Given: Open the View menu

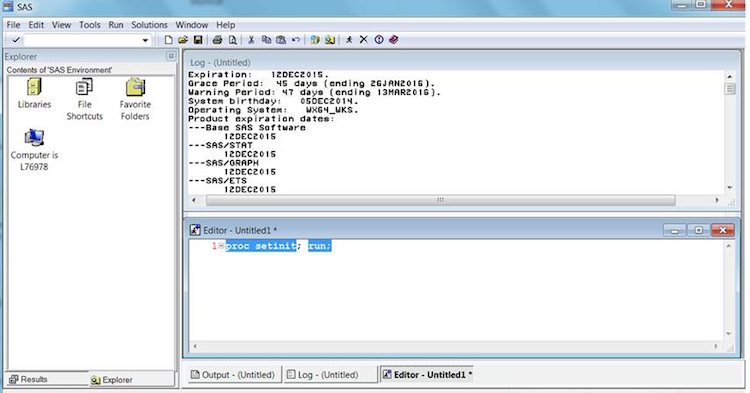Looking at the screenshot, I should click(x=61, y=25).
